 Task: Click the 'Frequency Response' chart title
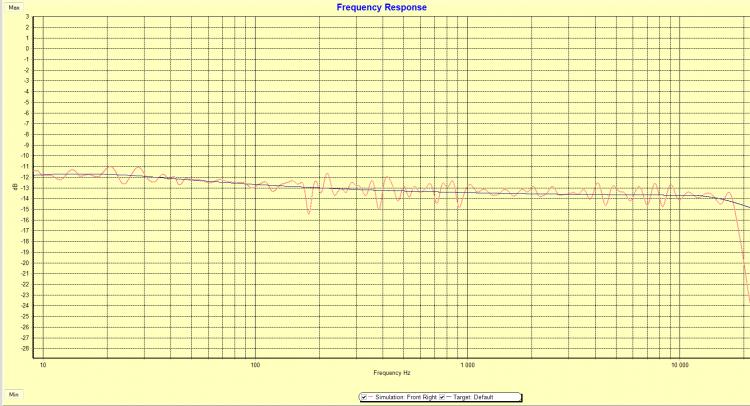tap(381, 7)
